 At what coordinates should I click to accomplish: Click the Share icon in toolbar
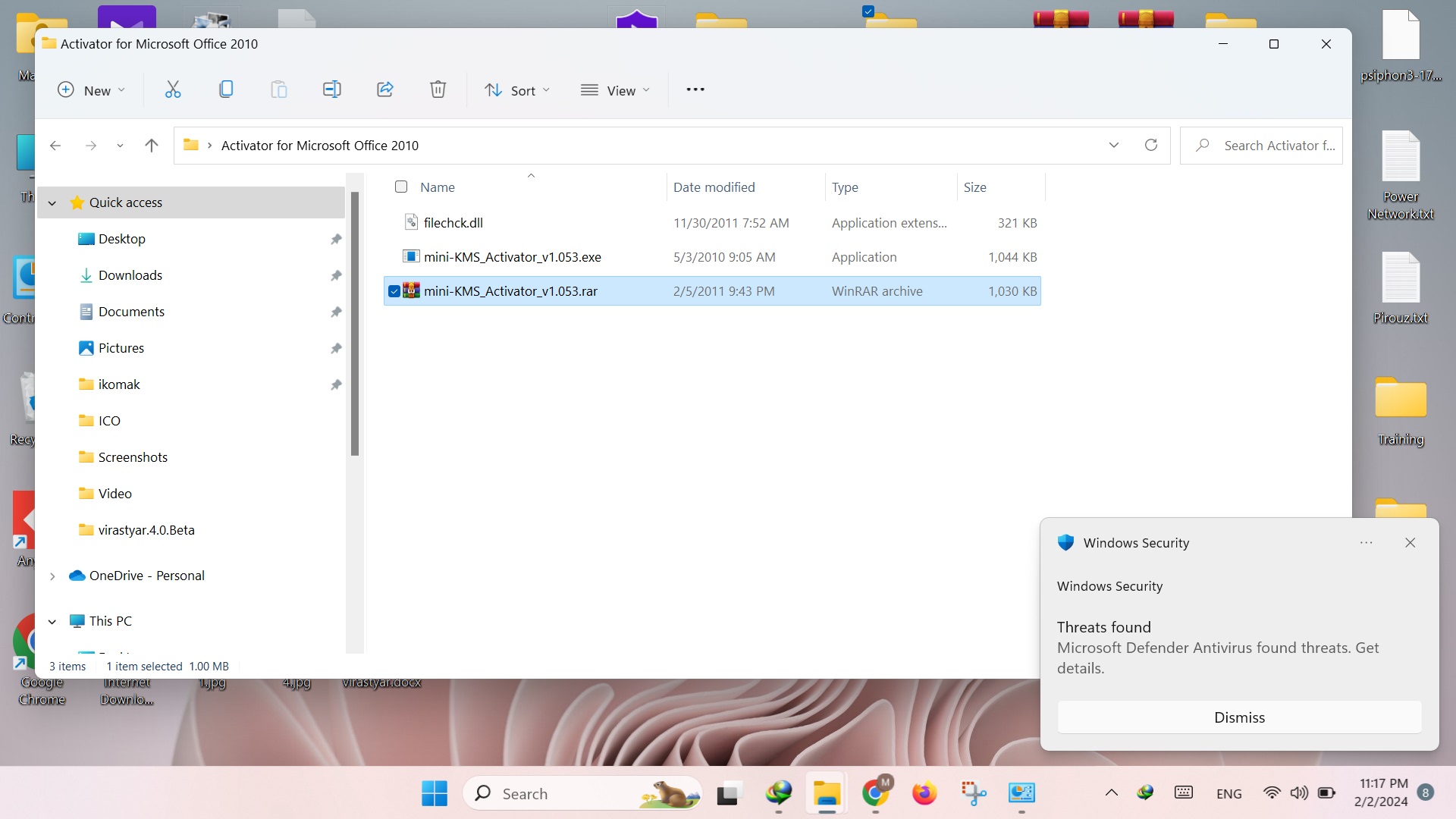click(385, 89)
